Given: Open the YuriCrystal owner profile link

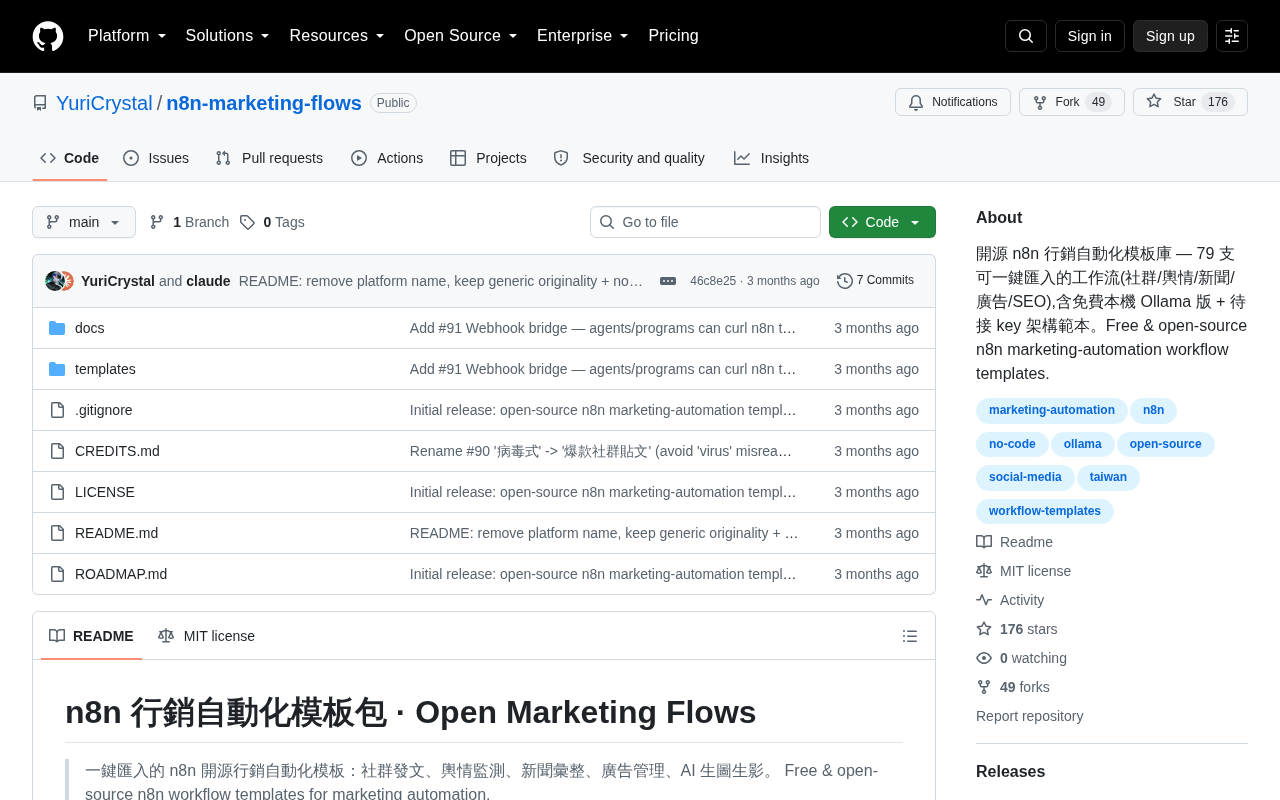Looking at the screenshot, I should click(x=104, y=103).
